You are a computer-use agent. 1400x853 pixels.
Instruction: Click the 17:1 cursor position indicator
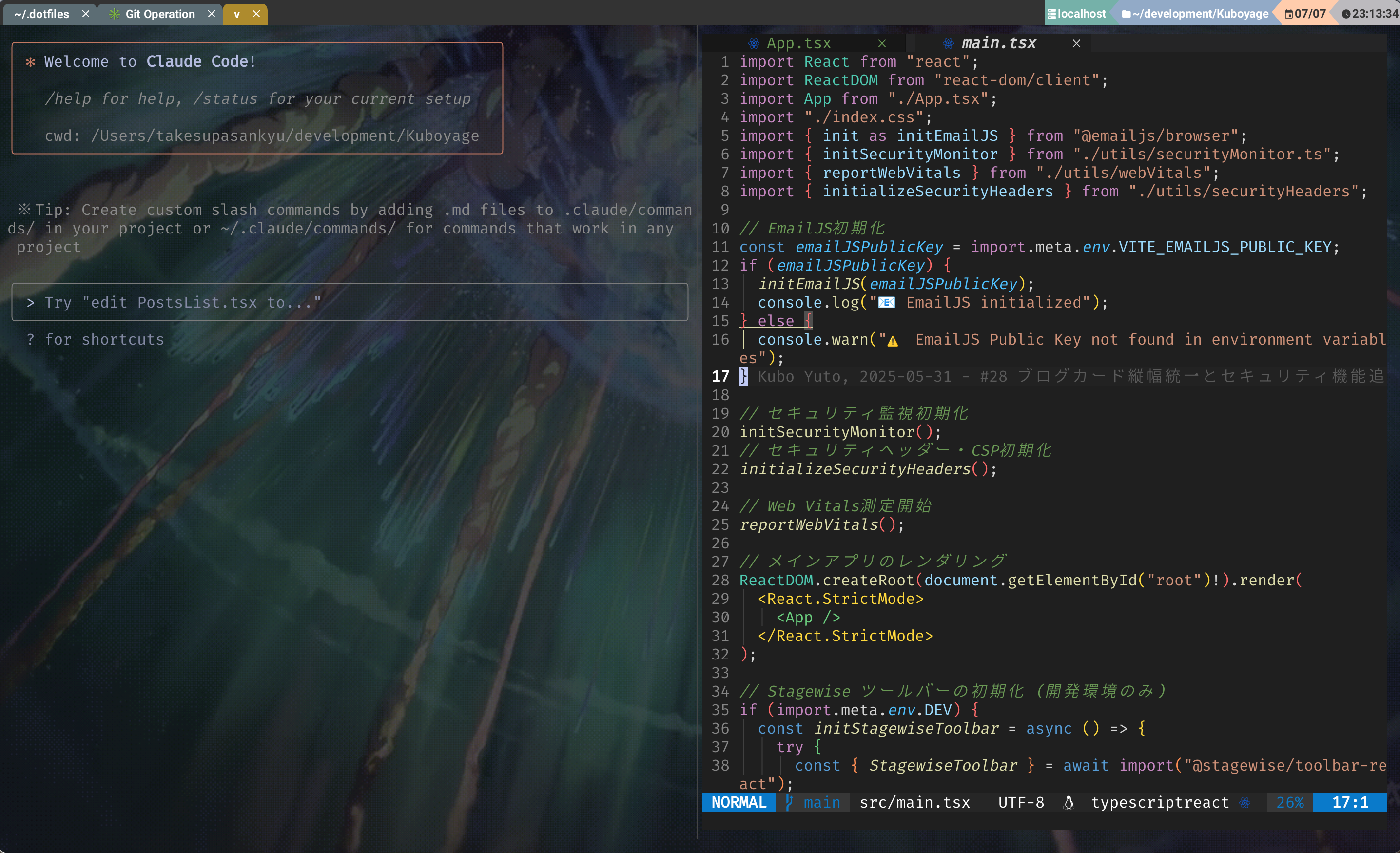[1350, 802]
